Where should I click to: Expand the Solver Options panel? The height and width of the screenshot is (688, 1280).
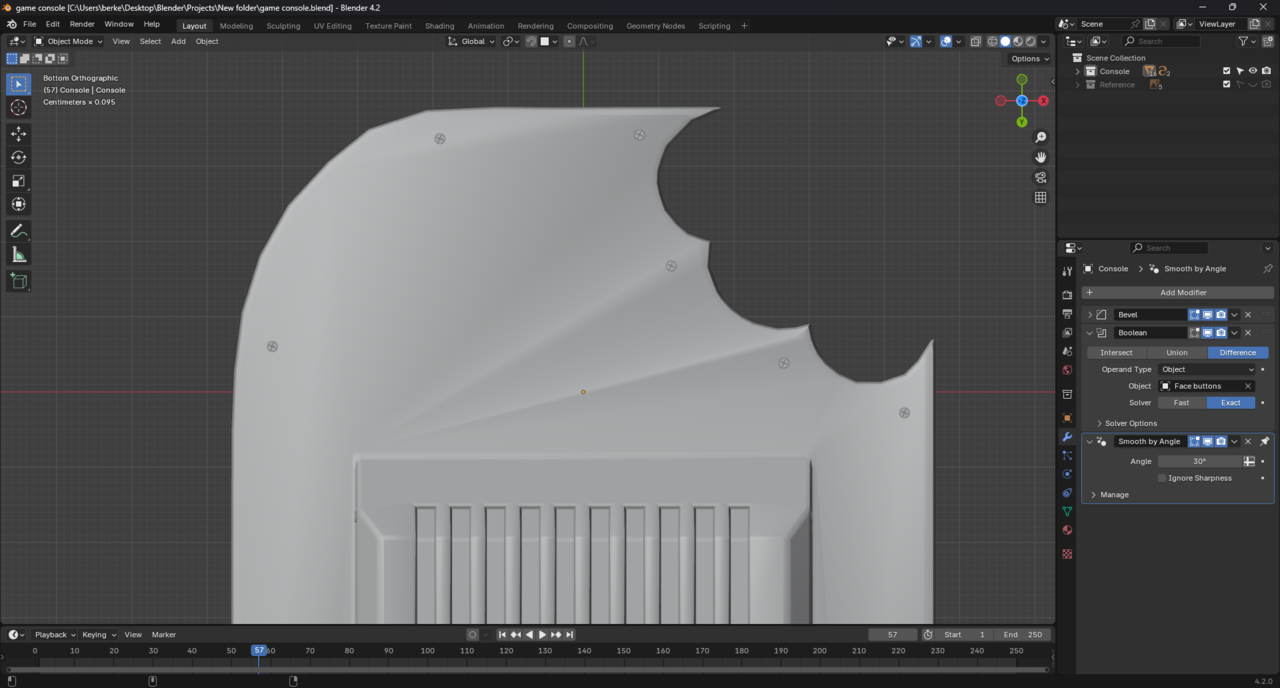click(x=1130, y=423)
